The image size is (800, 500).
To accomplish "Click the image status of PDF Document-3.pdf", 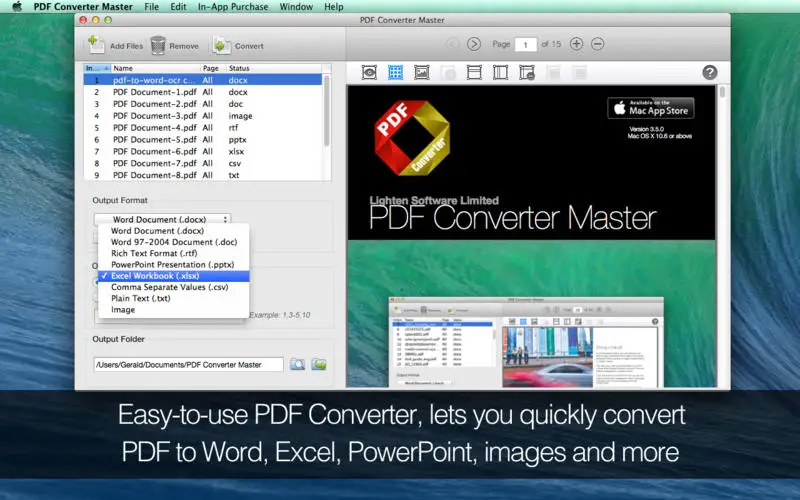I will [240, 116].
